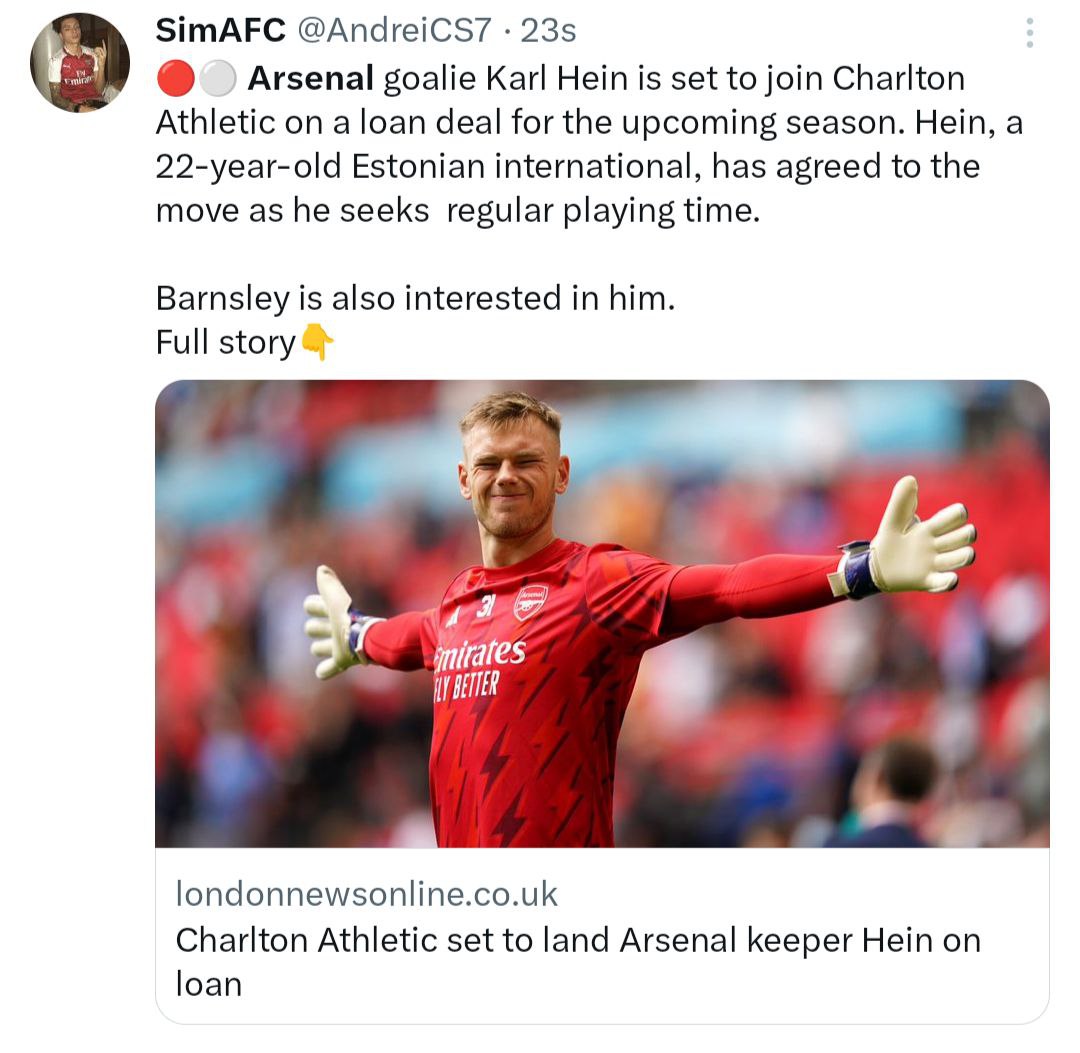Click the 'Full story' text
This screenshot has width=1080, height=1053.
(225, 343)
